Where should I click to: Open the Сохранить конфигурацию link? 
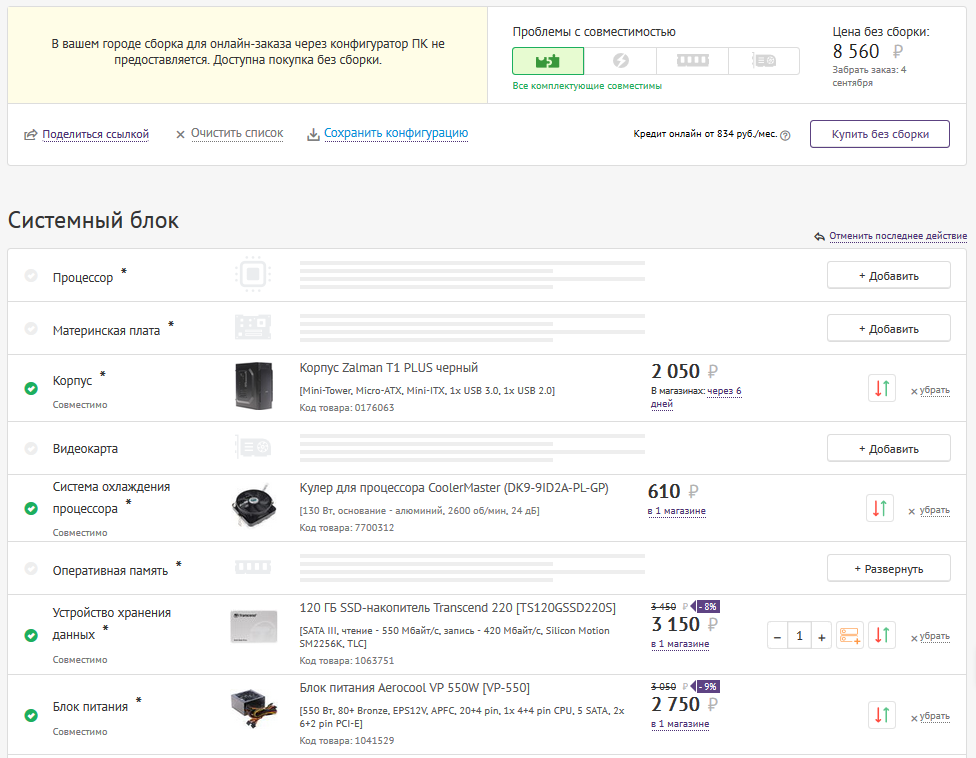pos(395,133)
